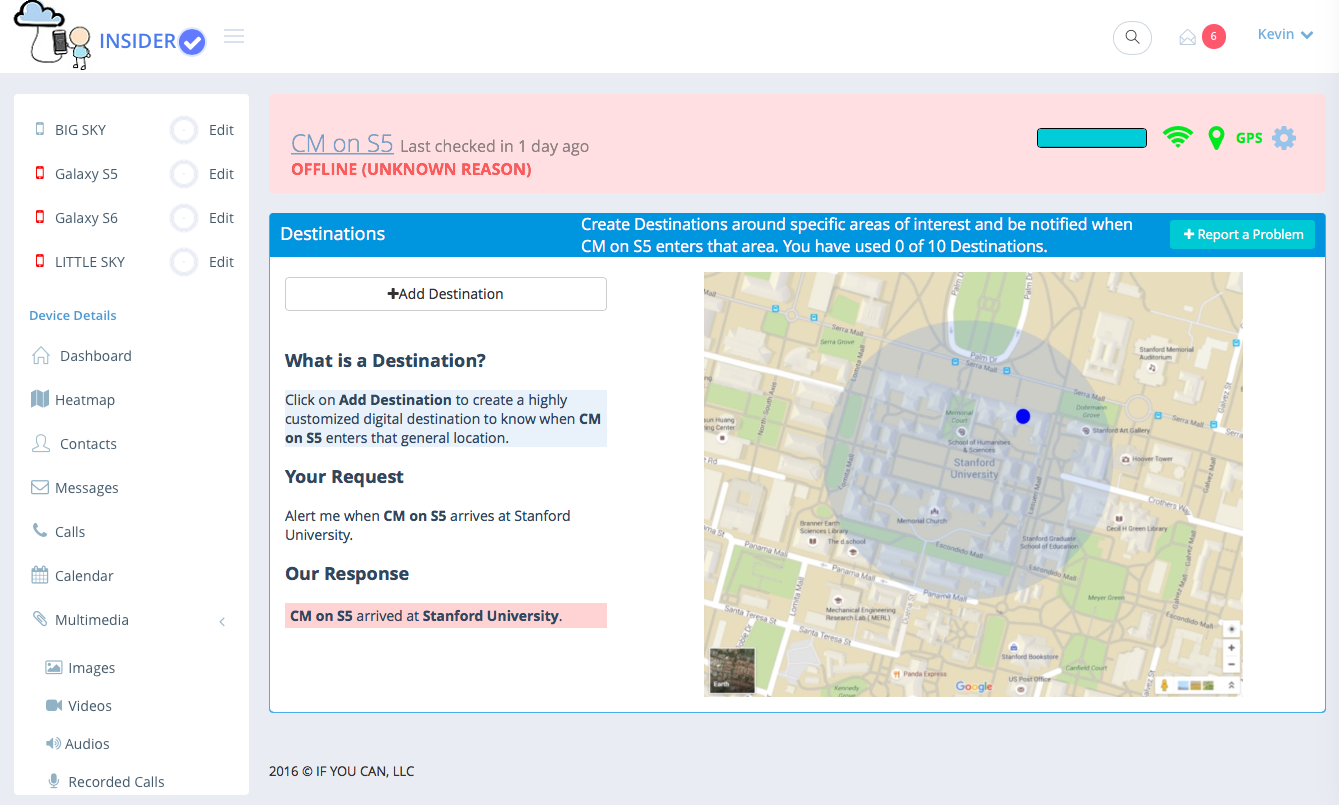The width and height of the screenshot is (1339, 805).
Task: Click Report a Problem button
Action: click(1243, 234)
